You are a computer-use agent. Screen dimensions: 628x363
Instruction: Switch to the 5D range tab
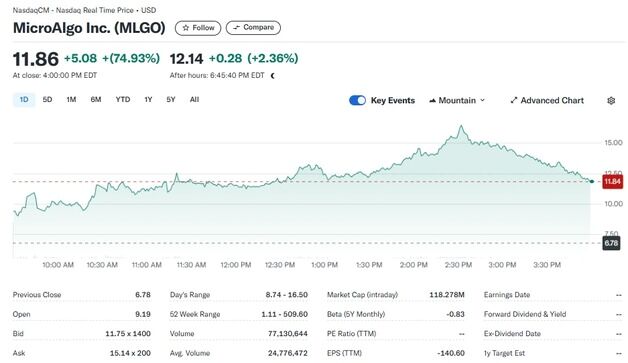tap(47, 100)
